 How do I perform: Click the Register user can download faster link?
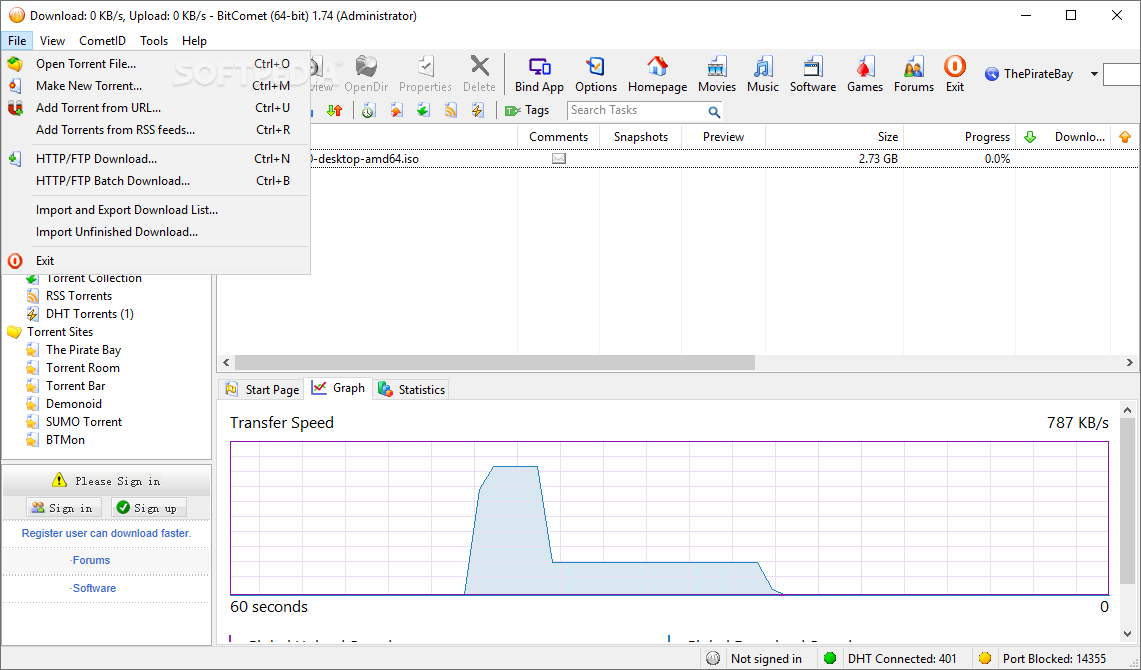click(106, 533)
